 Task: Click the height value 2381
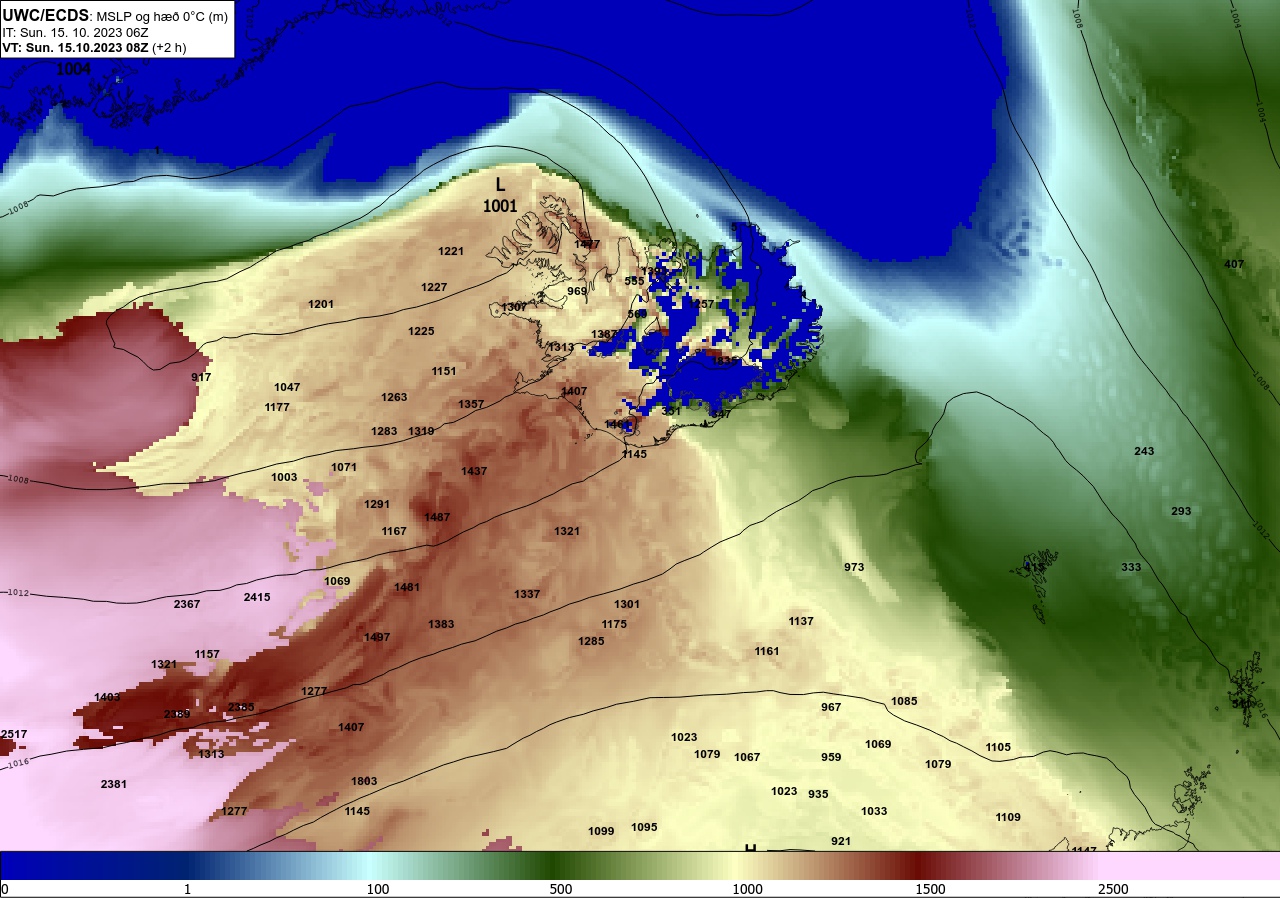coord(114,784)
